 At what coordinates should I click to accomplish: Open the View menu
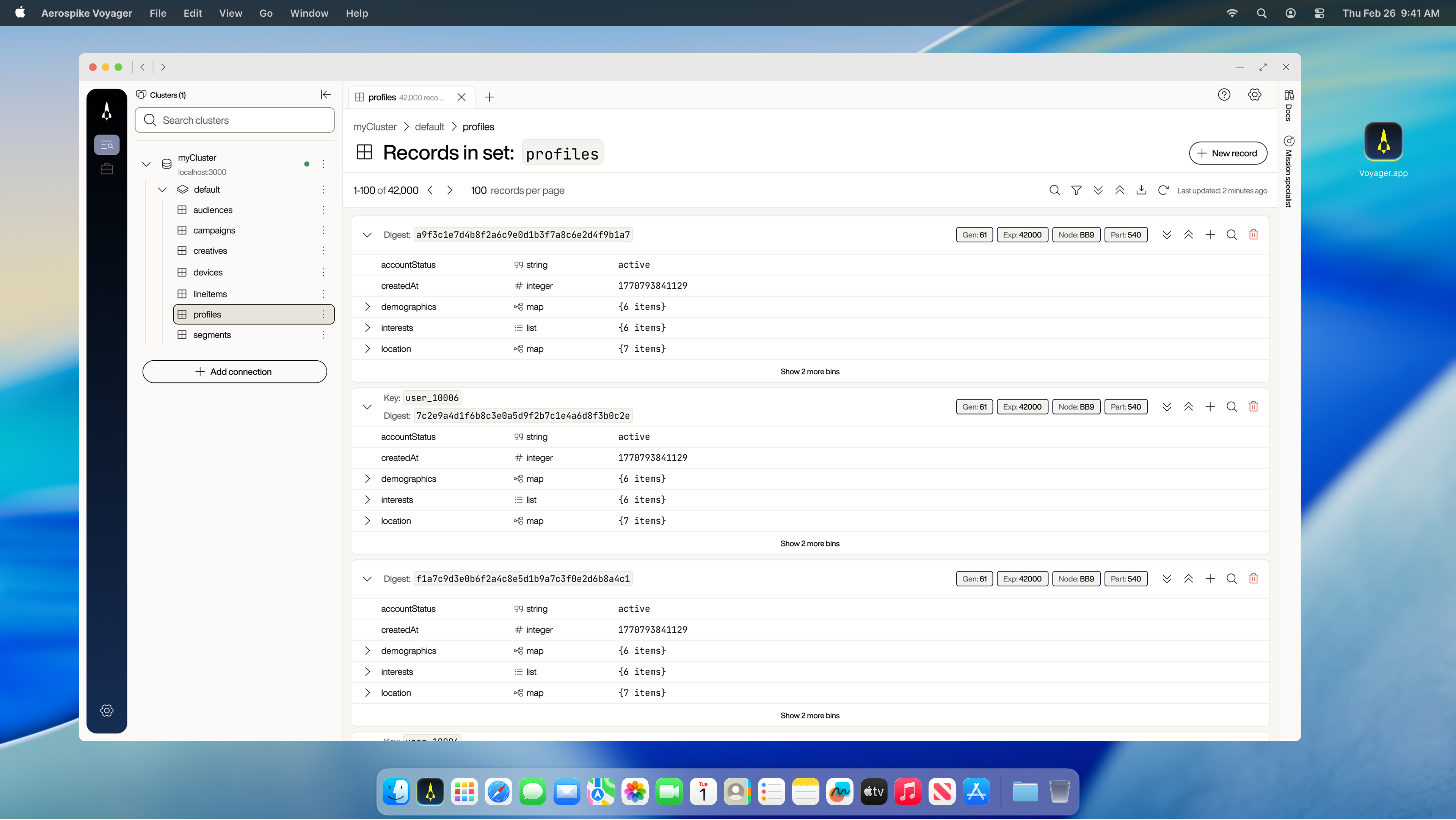pyautogui.click(x=231, y=13)
